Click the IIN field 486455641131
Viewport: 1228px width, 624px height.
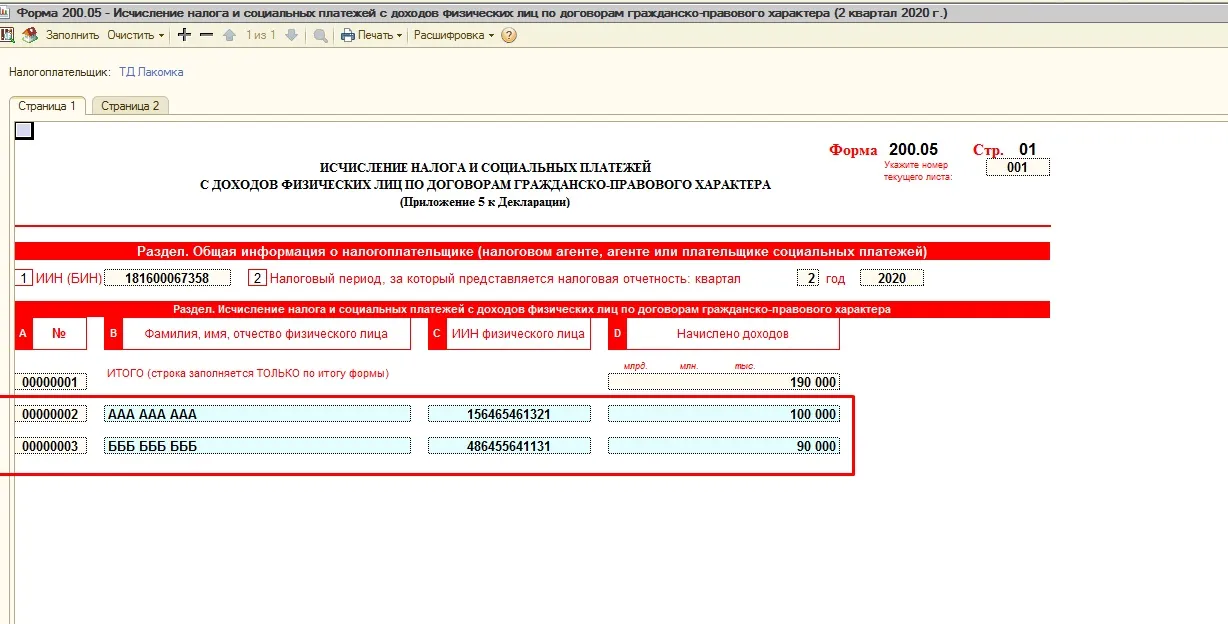509,446
